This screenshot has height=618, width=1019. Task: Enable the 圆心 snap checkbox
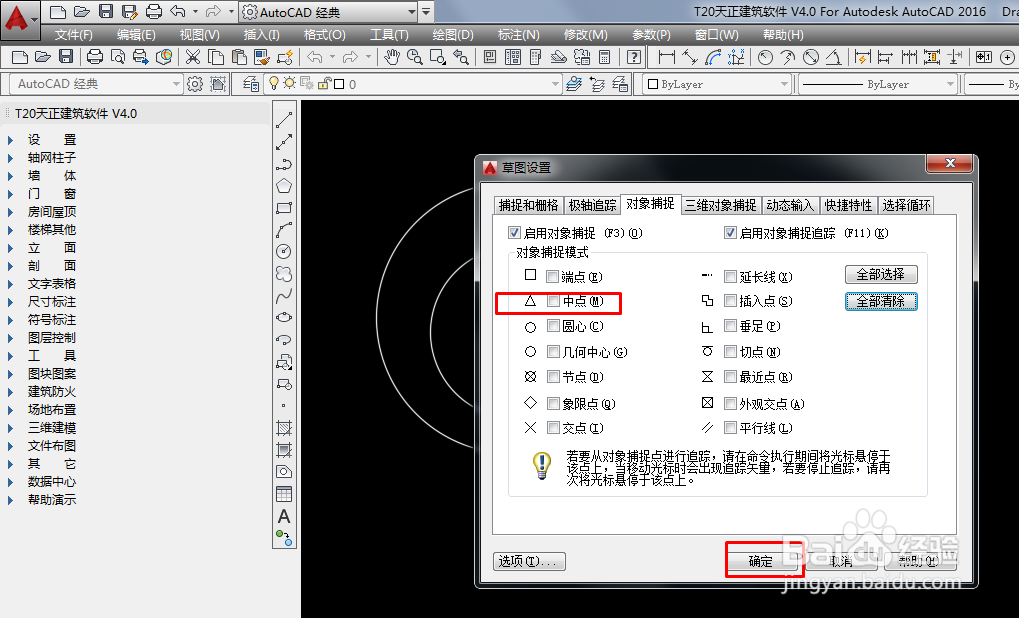point(553,326)
